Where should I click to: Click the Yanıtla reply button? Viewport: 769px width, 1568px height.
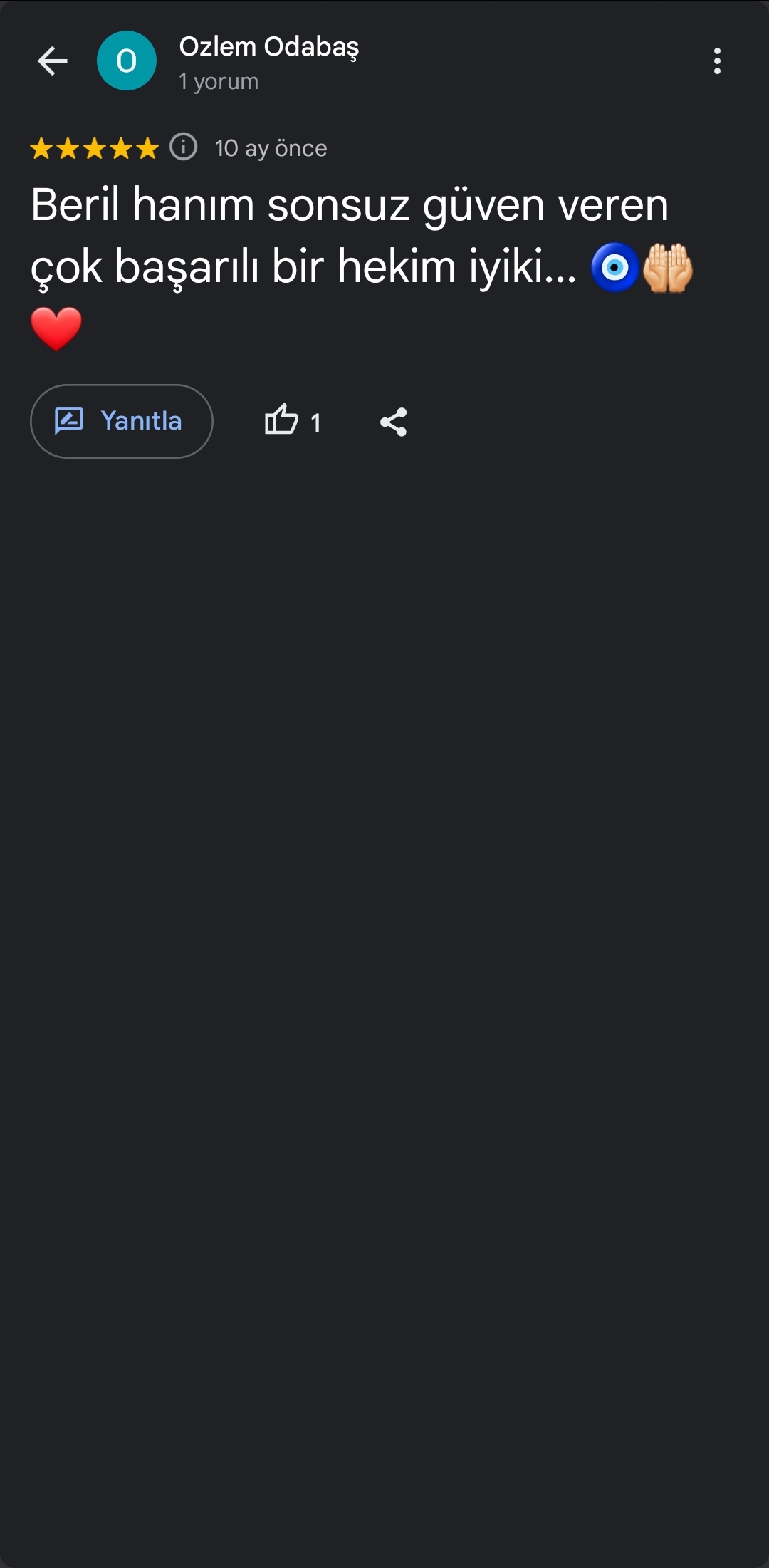[x=122, y=421]
